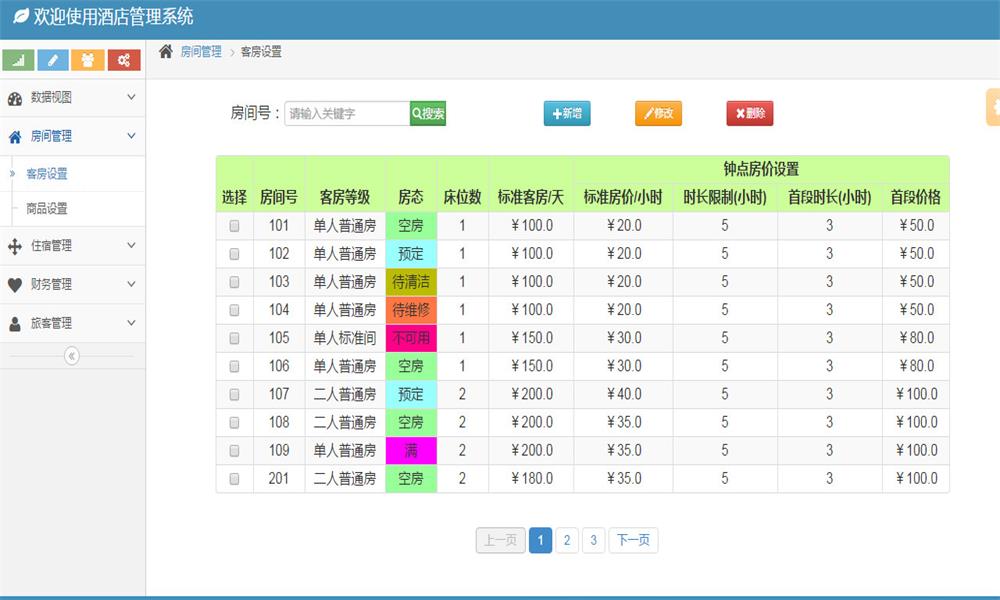Viewport: 1000px width, 600px height.
Task: Click 单人标准间 cell of room 105
Action: pyautogui.click(x=345, y=338)
